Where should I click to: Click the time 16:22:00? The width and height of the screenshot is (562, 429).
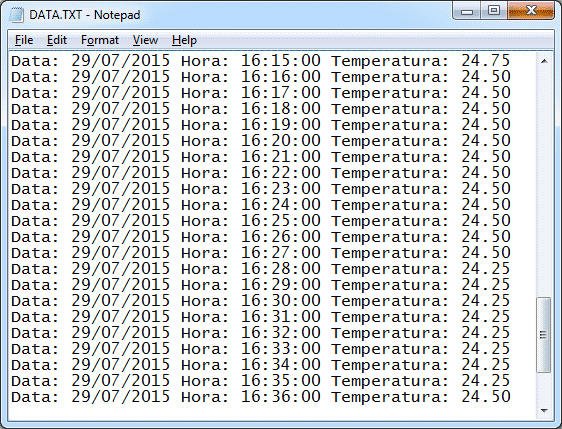[x=281, y=173]
